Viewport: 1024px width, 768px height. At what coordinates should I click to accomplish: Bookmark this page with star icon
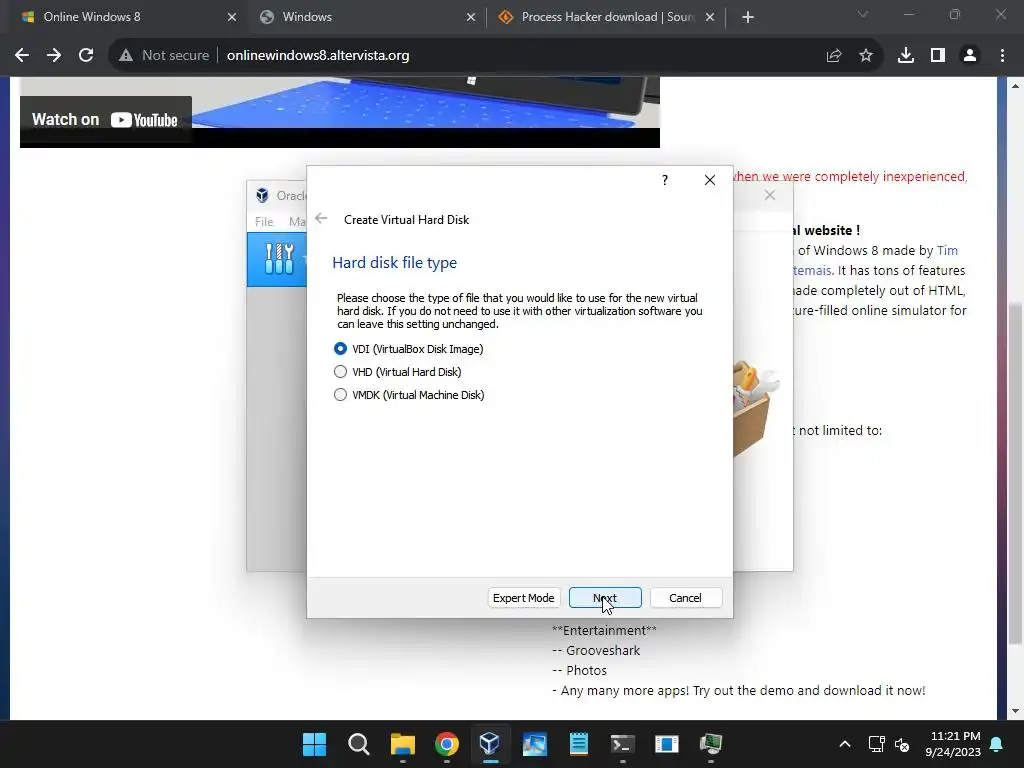(x=866, y=56)
